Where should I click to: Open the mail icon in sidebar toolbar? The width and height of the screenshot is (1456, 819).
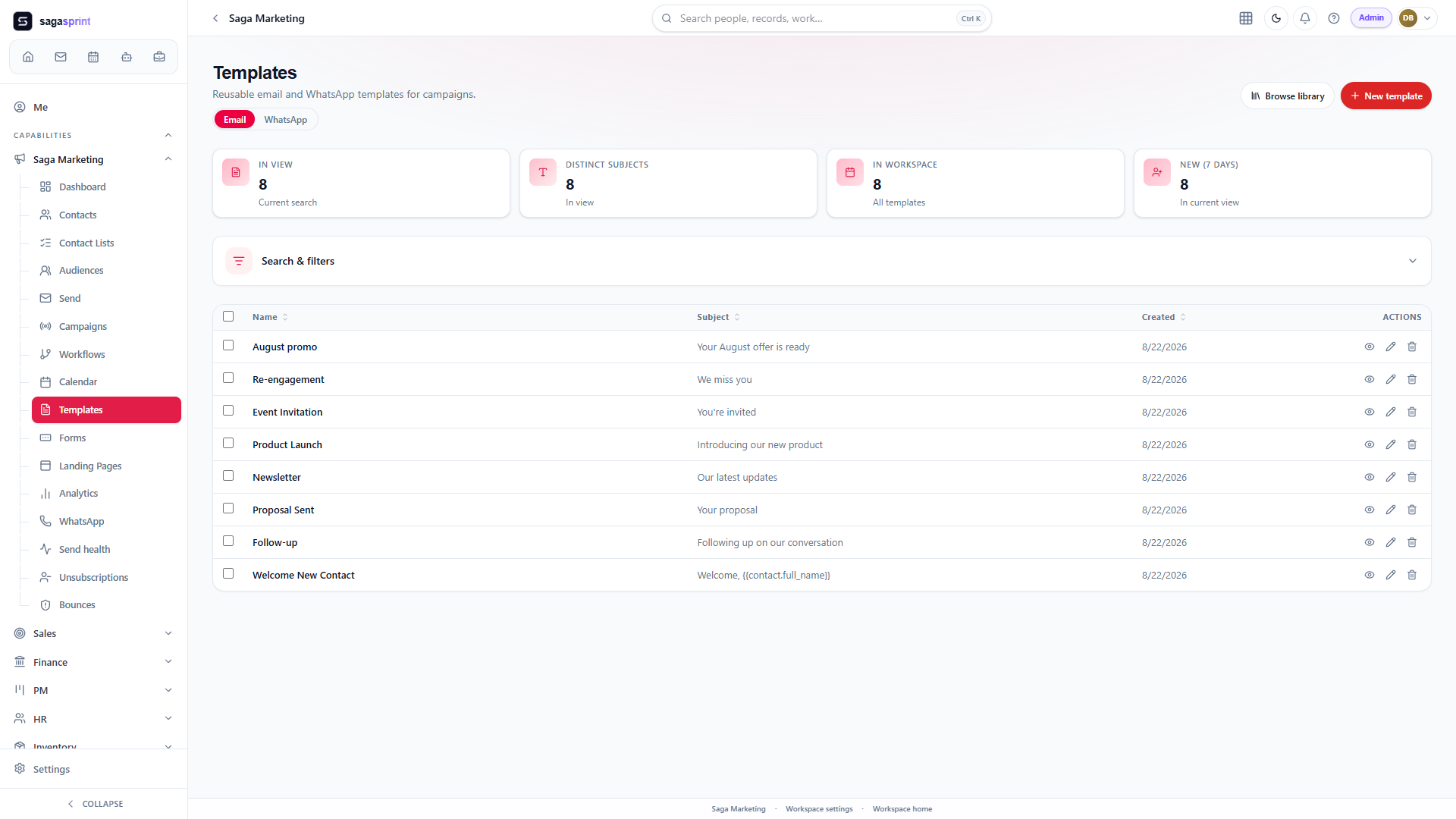(61, 57)
